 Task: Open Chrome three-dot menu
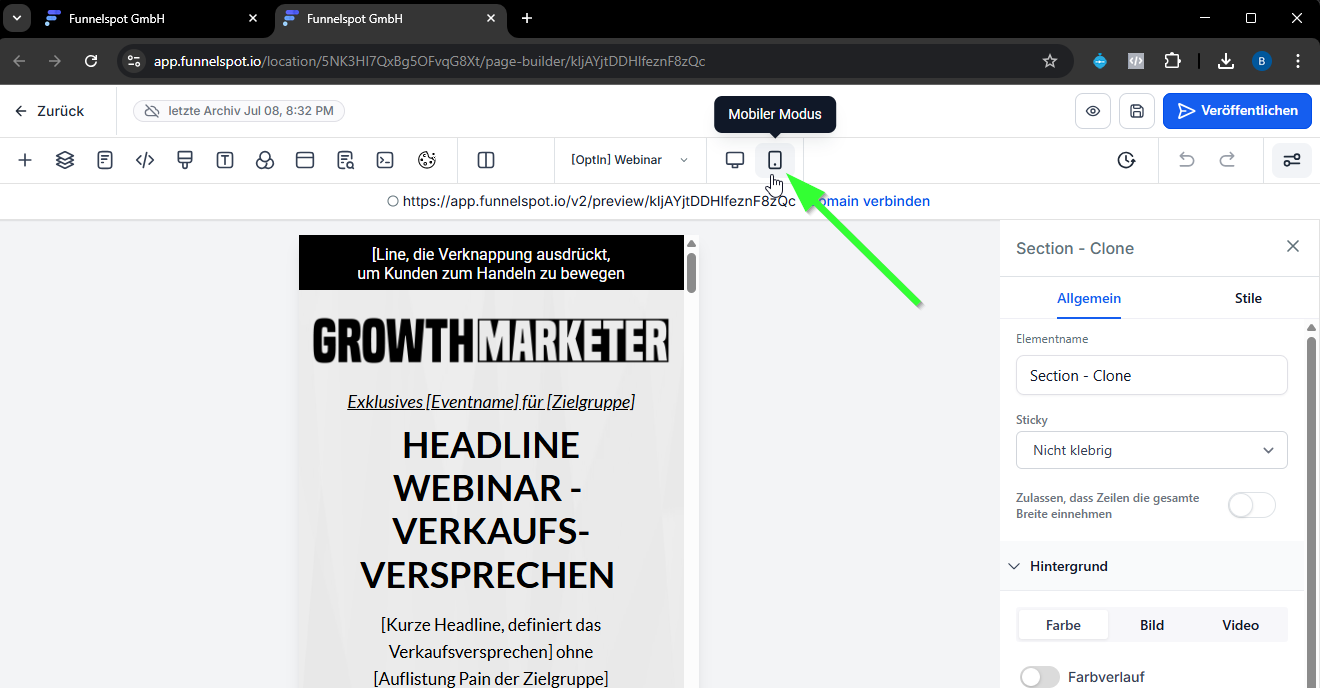[x=1298, y=61]
